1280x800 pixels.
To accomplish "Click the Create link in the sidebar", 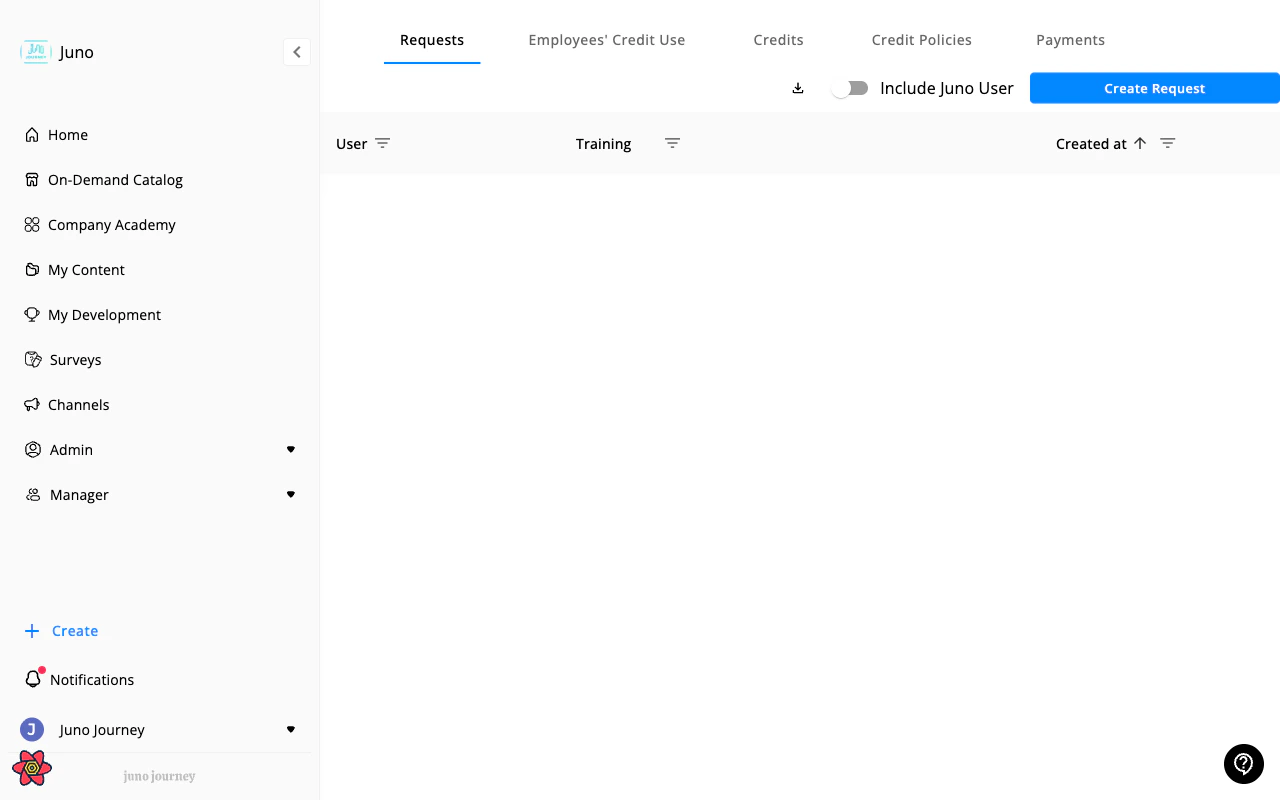I will (x=74, y=630).
